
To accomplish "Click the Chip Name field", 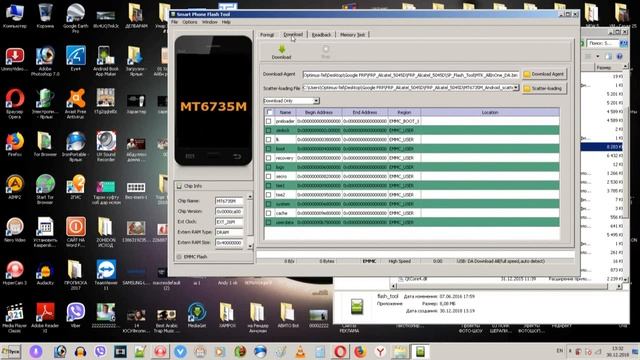I will tap(229, 201).
